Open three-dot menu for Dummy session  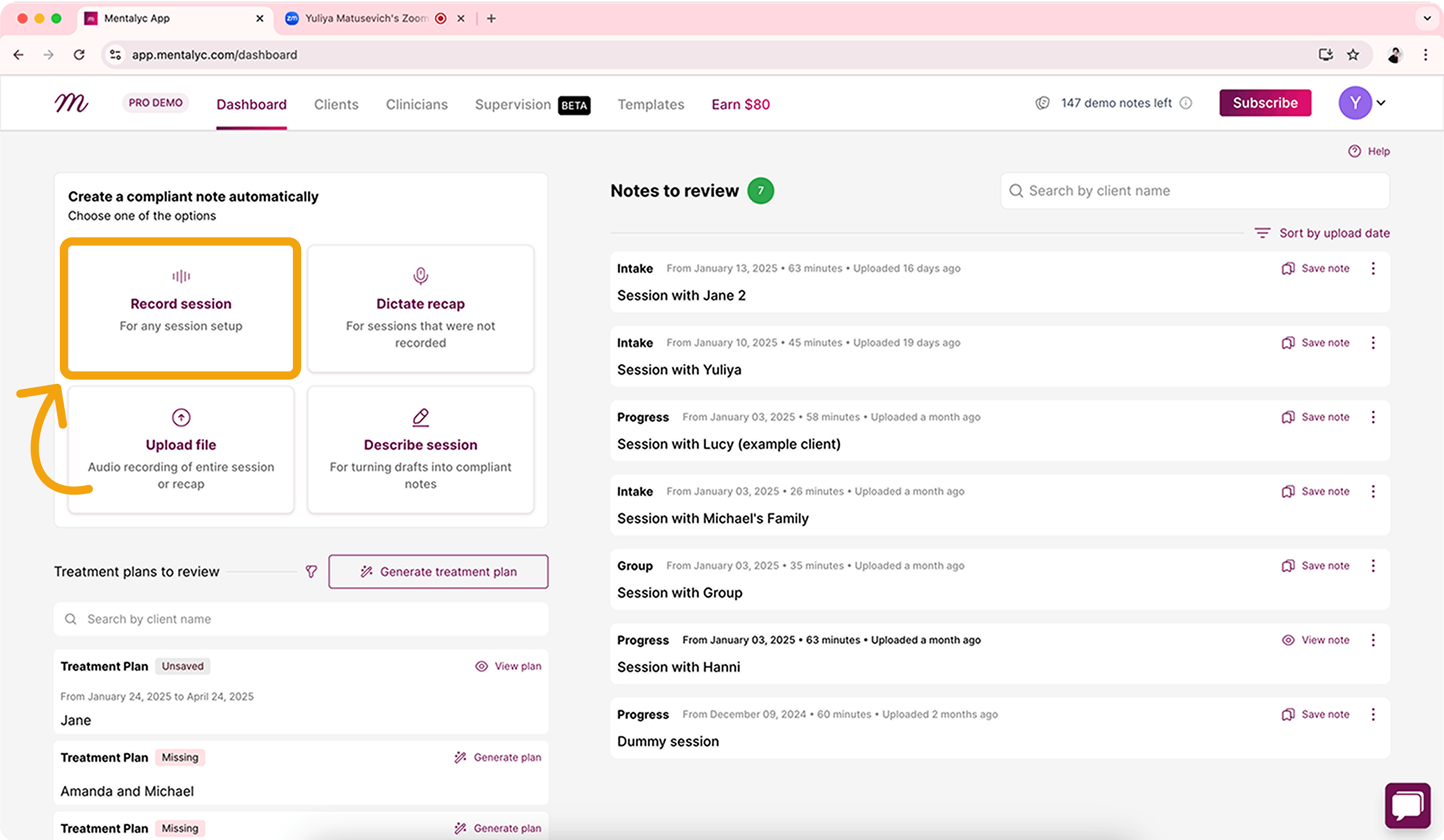point(1373,715)
